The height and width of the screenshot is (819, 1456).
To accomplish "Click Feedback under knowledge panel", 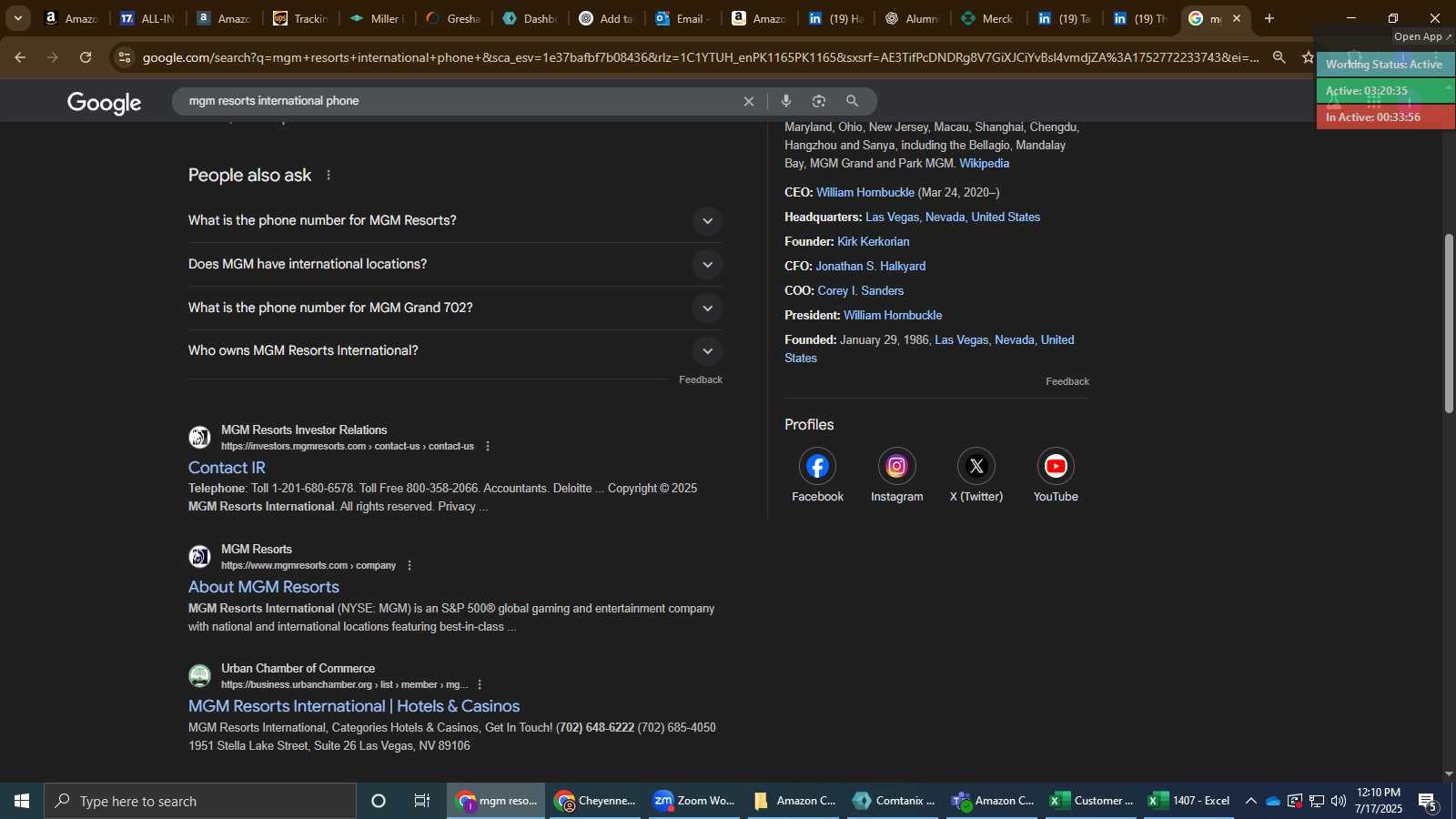I will coord(1067,382).
